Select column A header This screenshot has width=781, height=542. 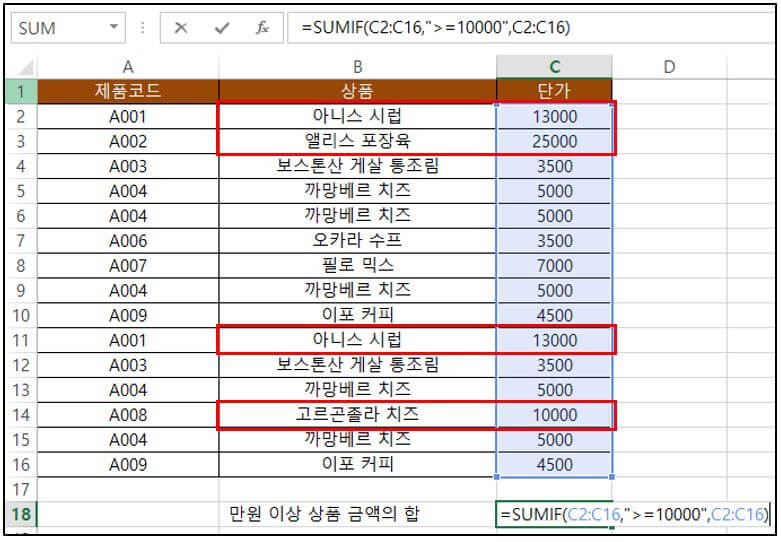(128, 67)
